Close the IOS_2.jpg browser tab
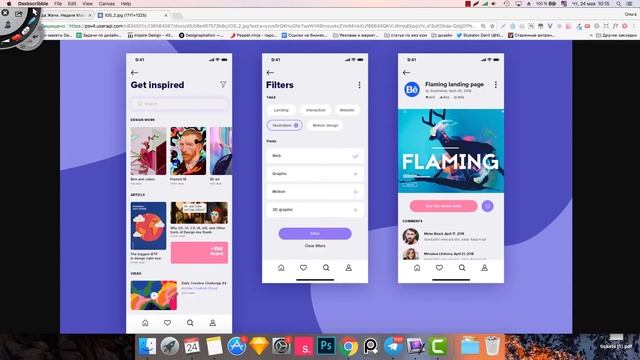This screenshot has height=360, width=640. (166, 15)
